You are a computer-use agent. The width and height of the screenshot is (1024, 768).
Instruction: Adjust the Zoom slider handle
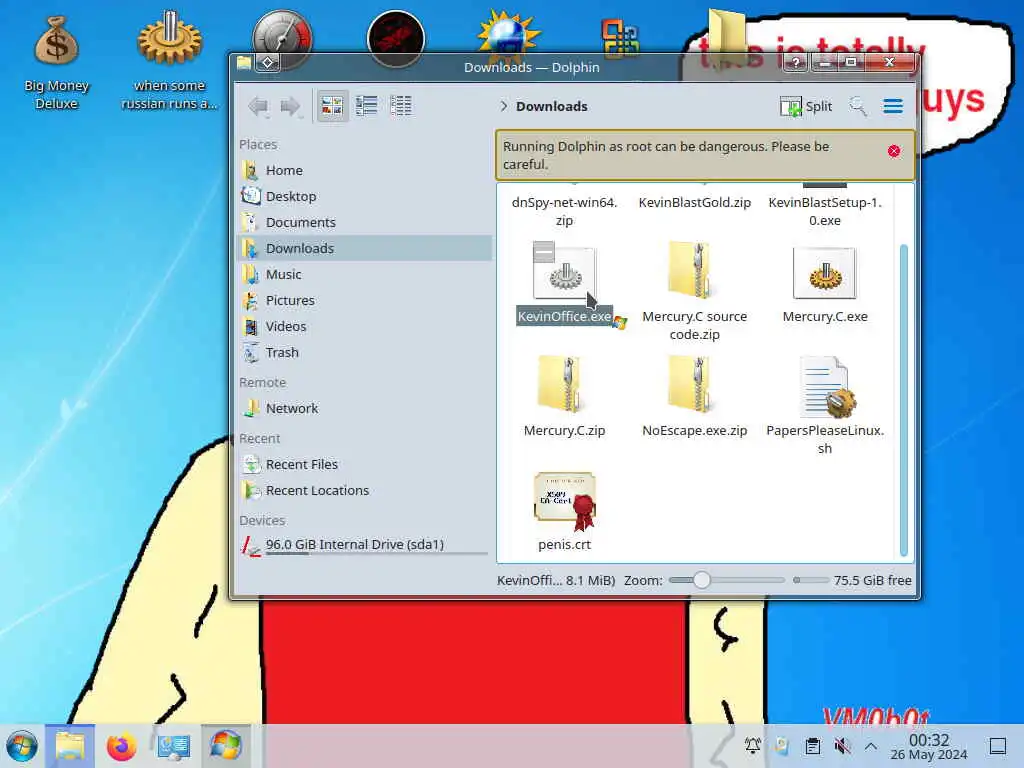tap(701, 580)
